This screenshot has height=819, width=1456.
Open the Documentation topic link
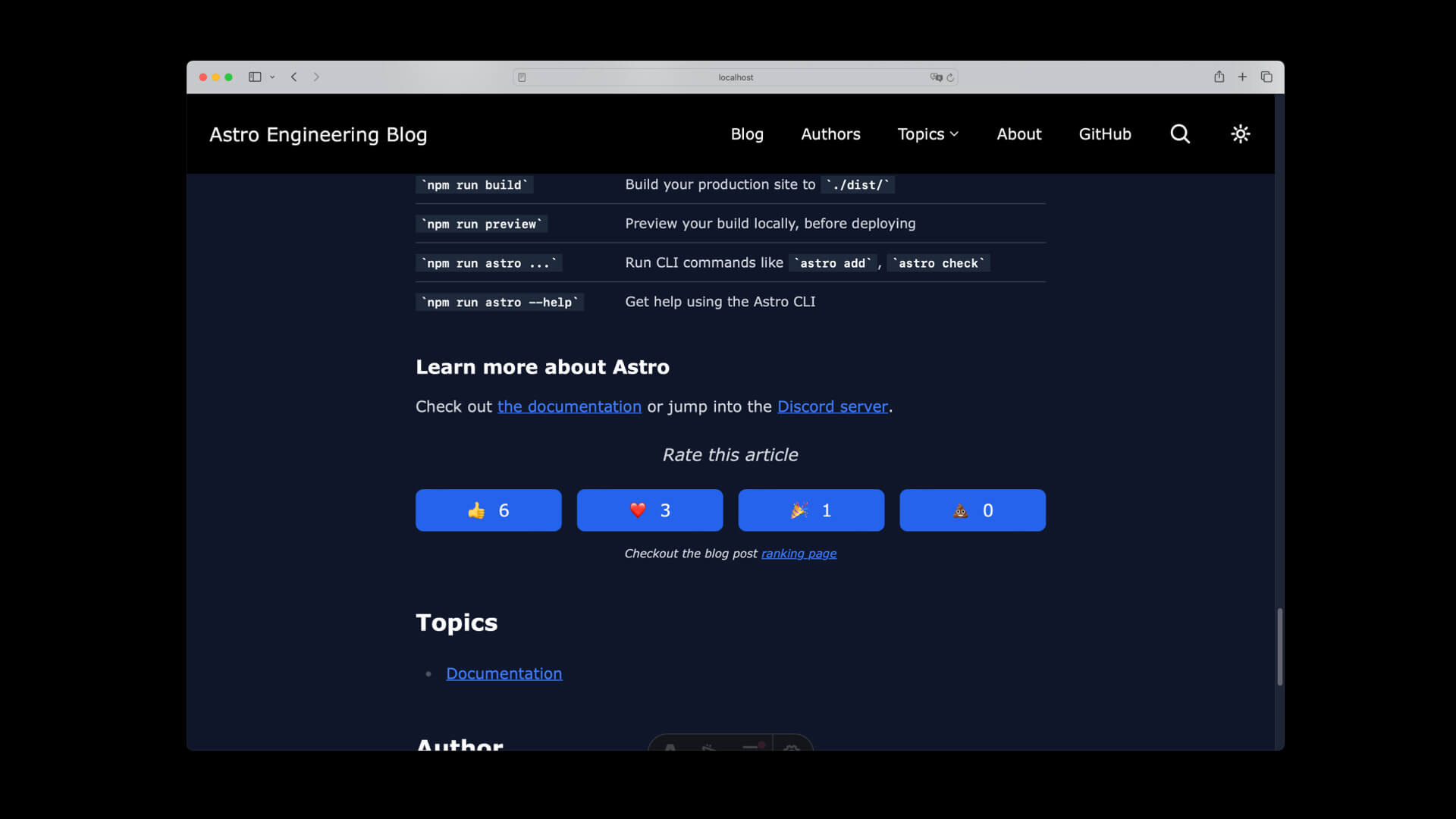pyautogui.click(x=504, y=673)
